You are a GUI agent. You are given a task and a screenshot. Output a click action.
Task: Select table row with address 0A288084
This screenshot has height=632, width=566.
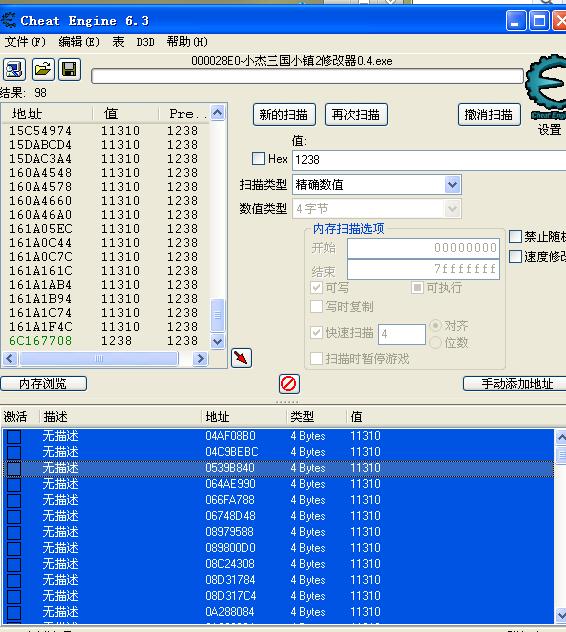coord(278,612)
